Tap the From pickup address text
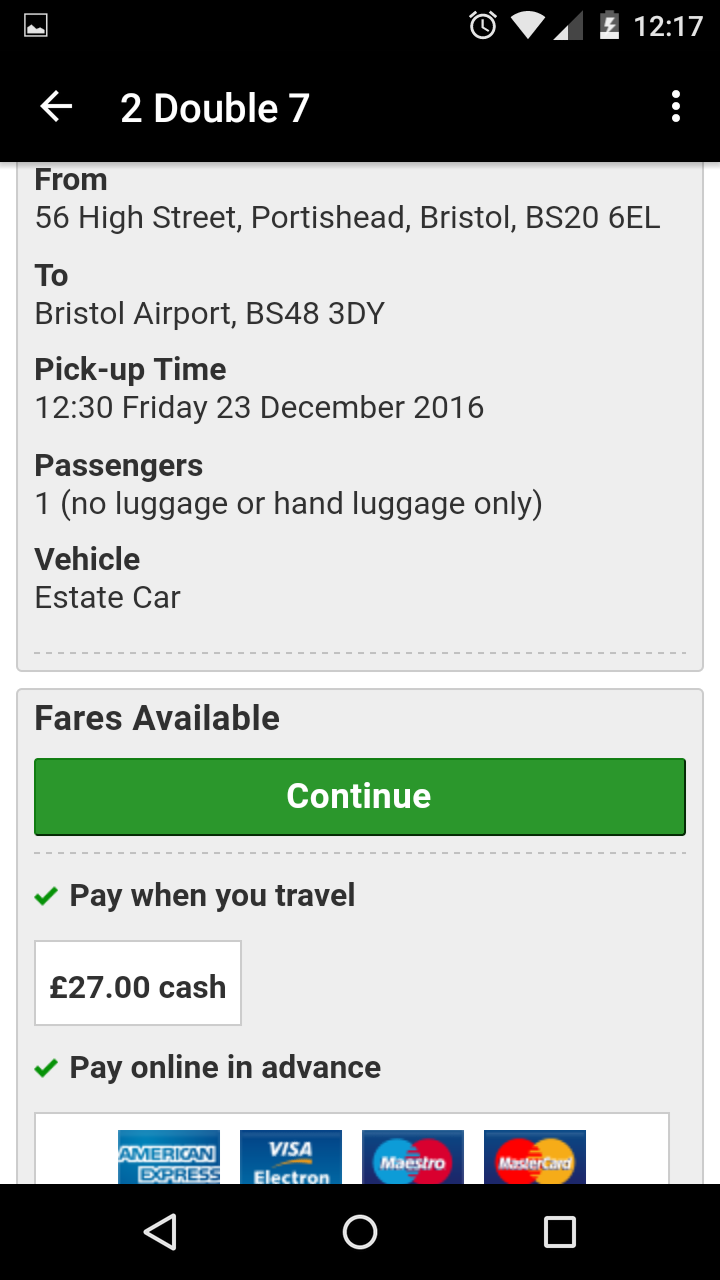Screen dimensions: 720x1280 point(347,217)
